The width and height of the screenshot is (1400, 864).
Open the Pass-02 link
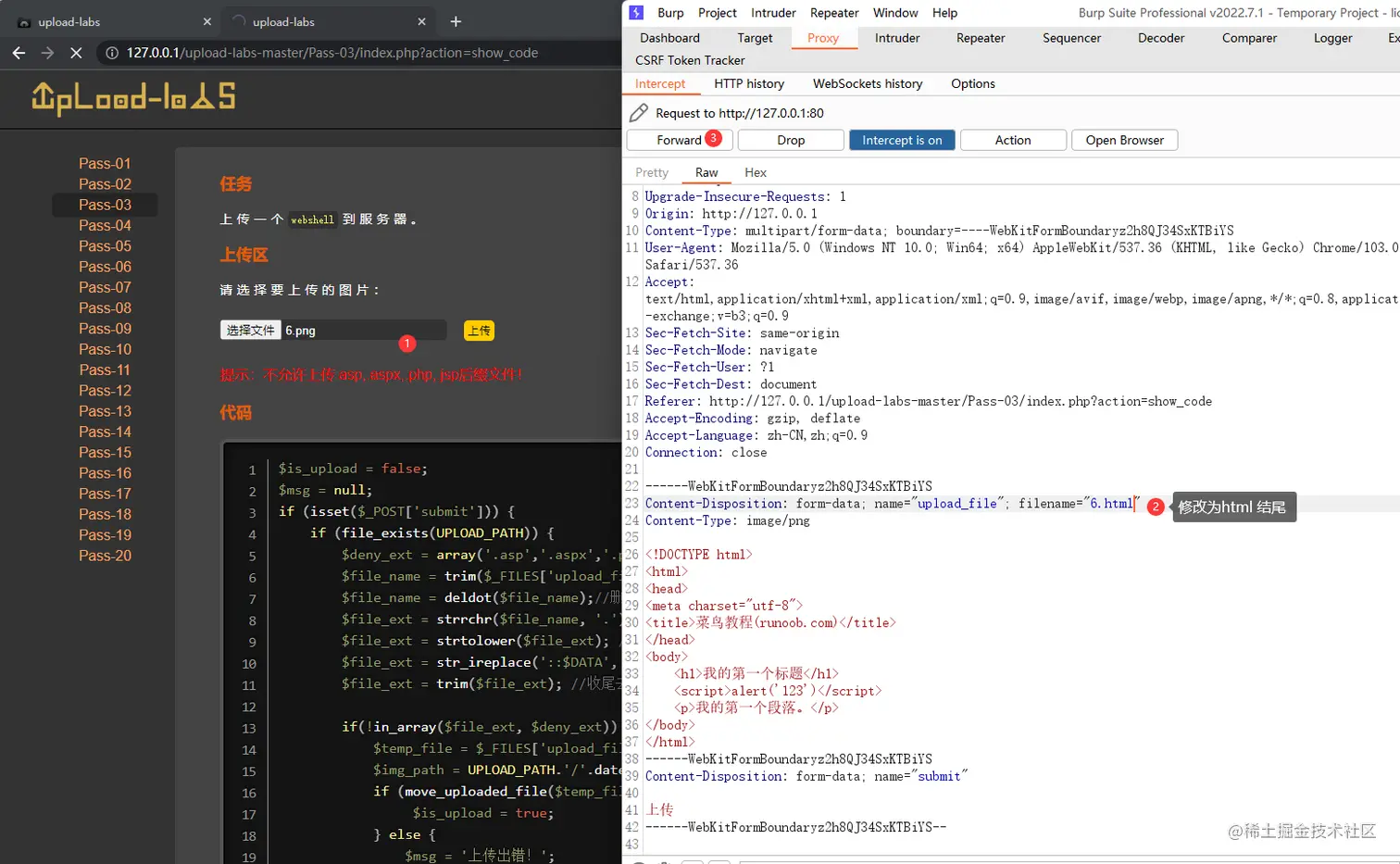tap(105, 183)
